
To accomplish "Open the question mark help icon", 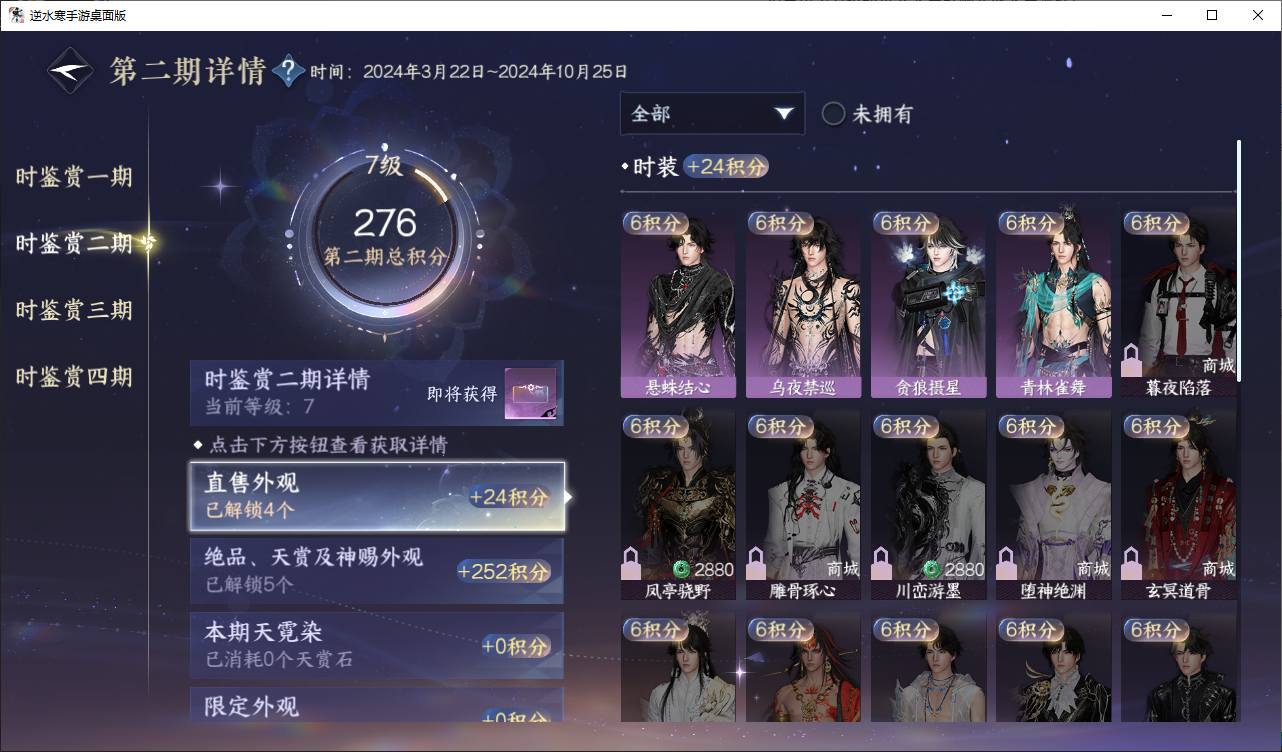I will point(288,71).
